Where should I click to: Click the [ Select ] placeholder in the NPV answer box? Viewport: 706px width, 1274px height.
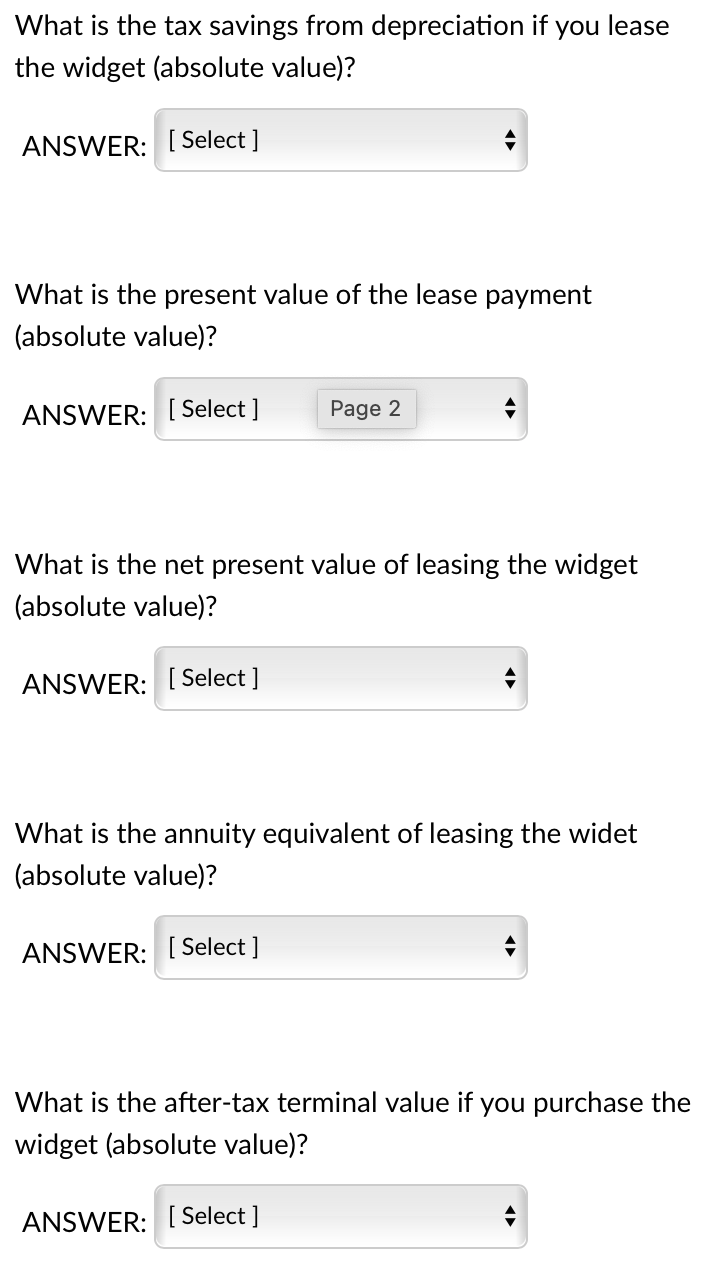[x=212, y=678]
